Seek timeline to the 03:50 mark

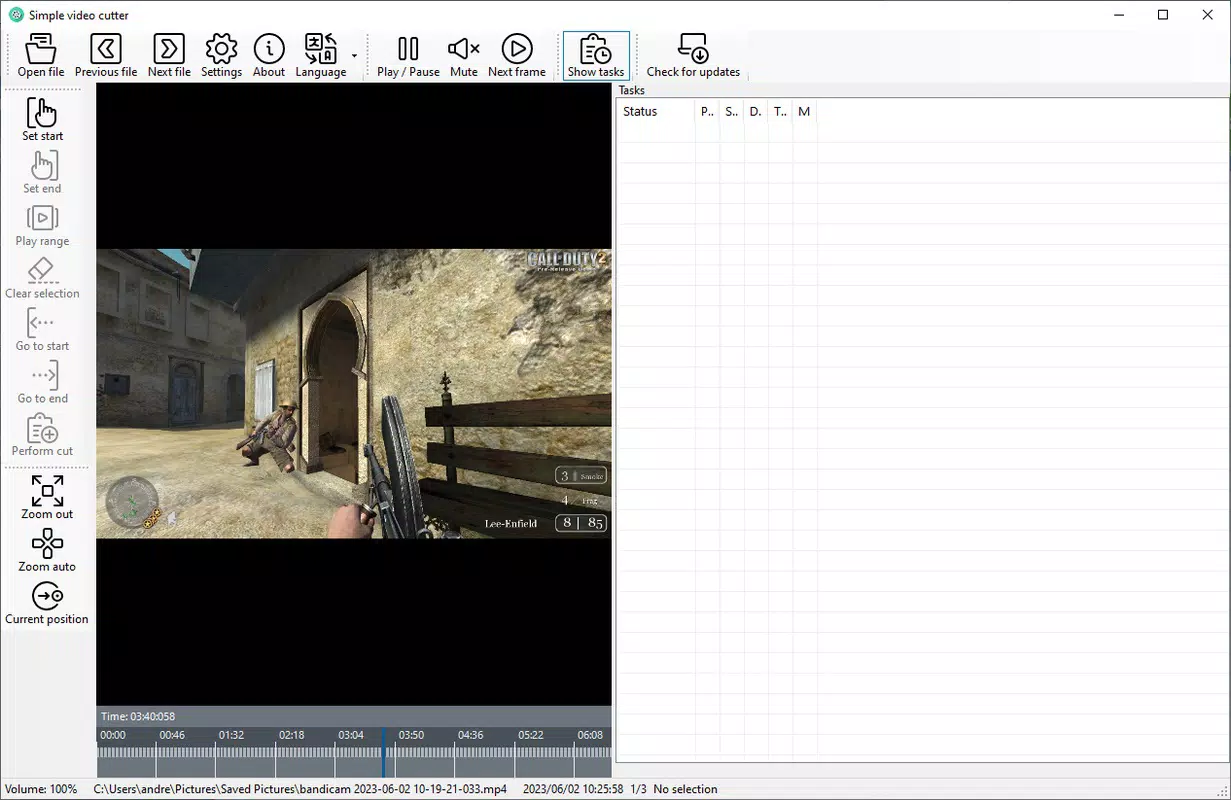coord(411,735)
